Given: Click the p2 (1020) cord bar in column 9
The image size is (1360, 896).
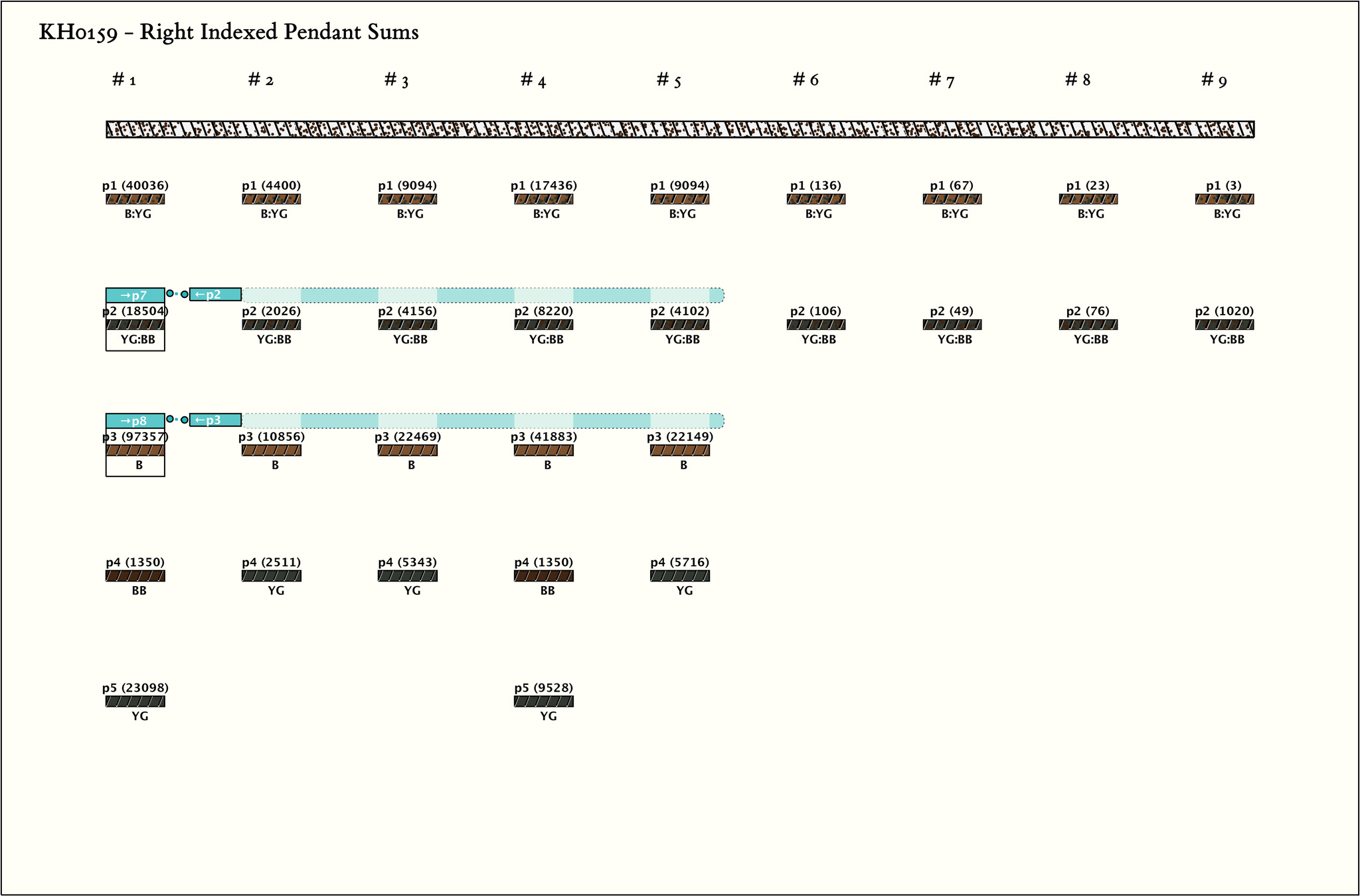Looking at the screenshot, I should 1225,325.
